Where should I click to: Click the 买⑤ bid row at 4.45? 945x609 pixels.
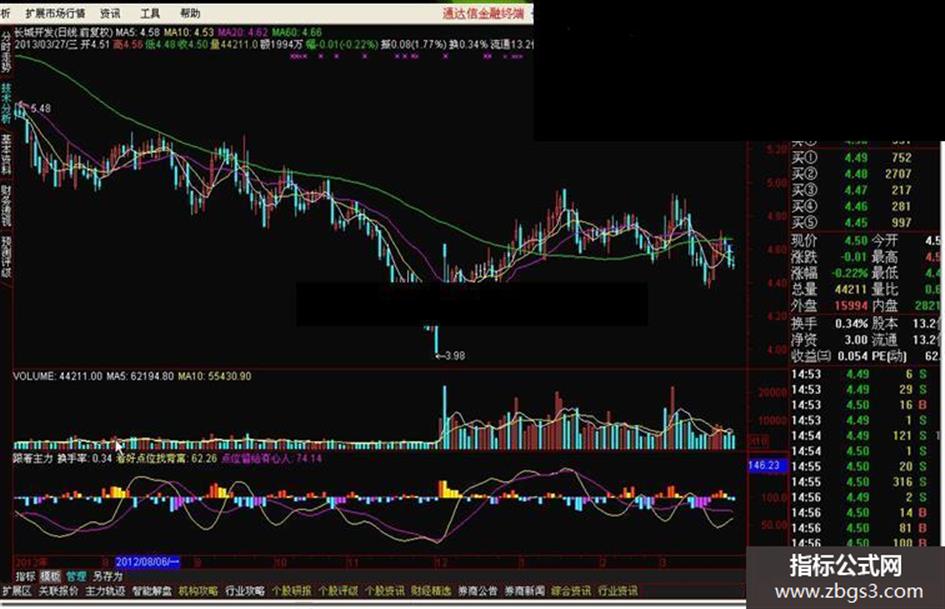(x=851, y=222)
